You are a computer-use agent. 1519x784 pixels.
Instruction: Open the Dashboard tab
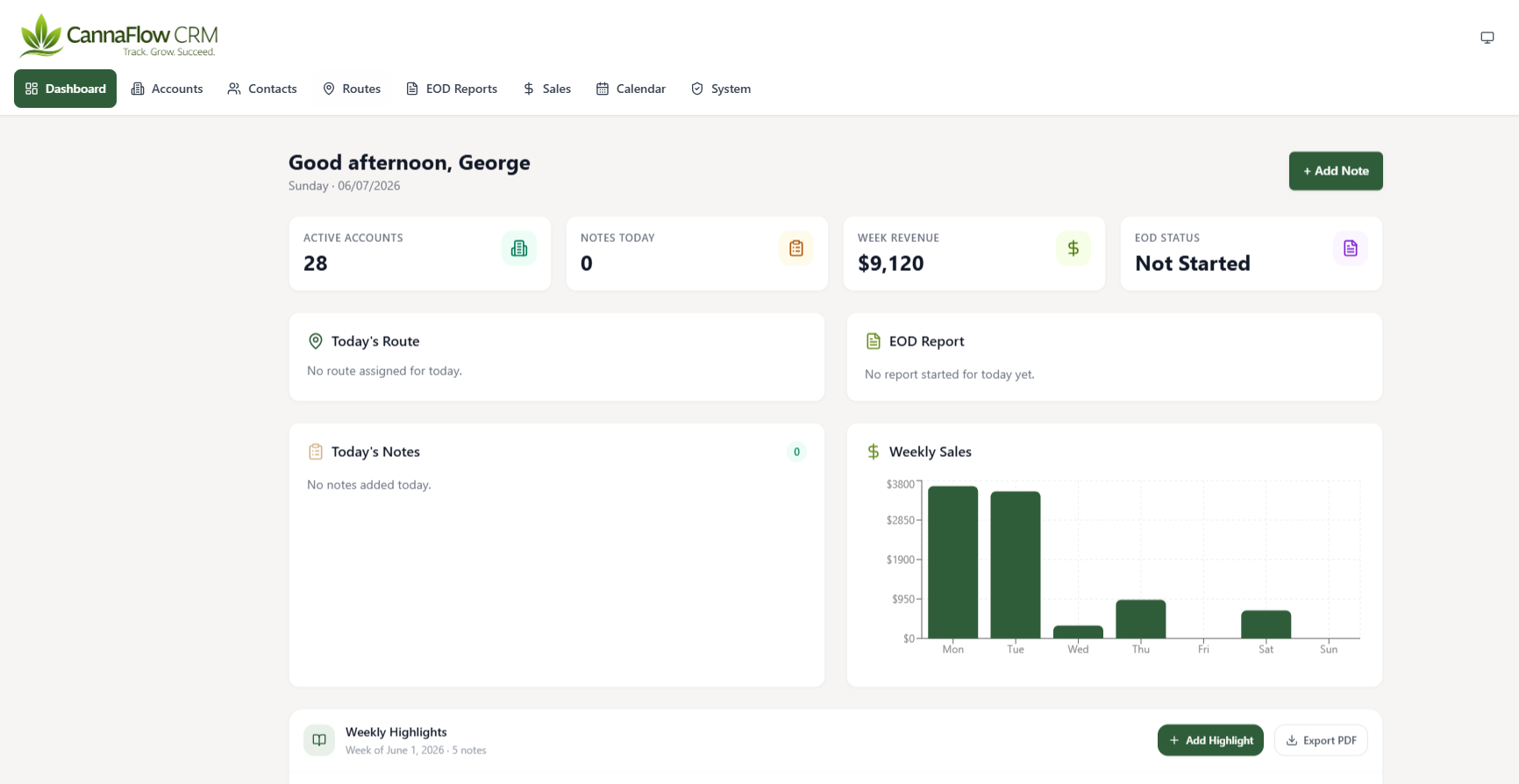(x=65, y=89)
